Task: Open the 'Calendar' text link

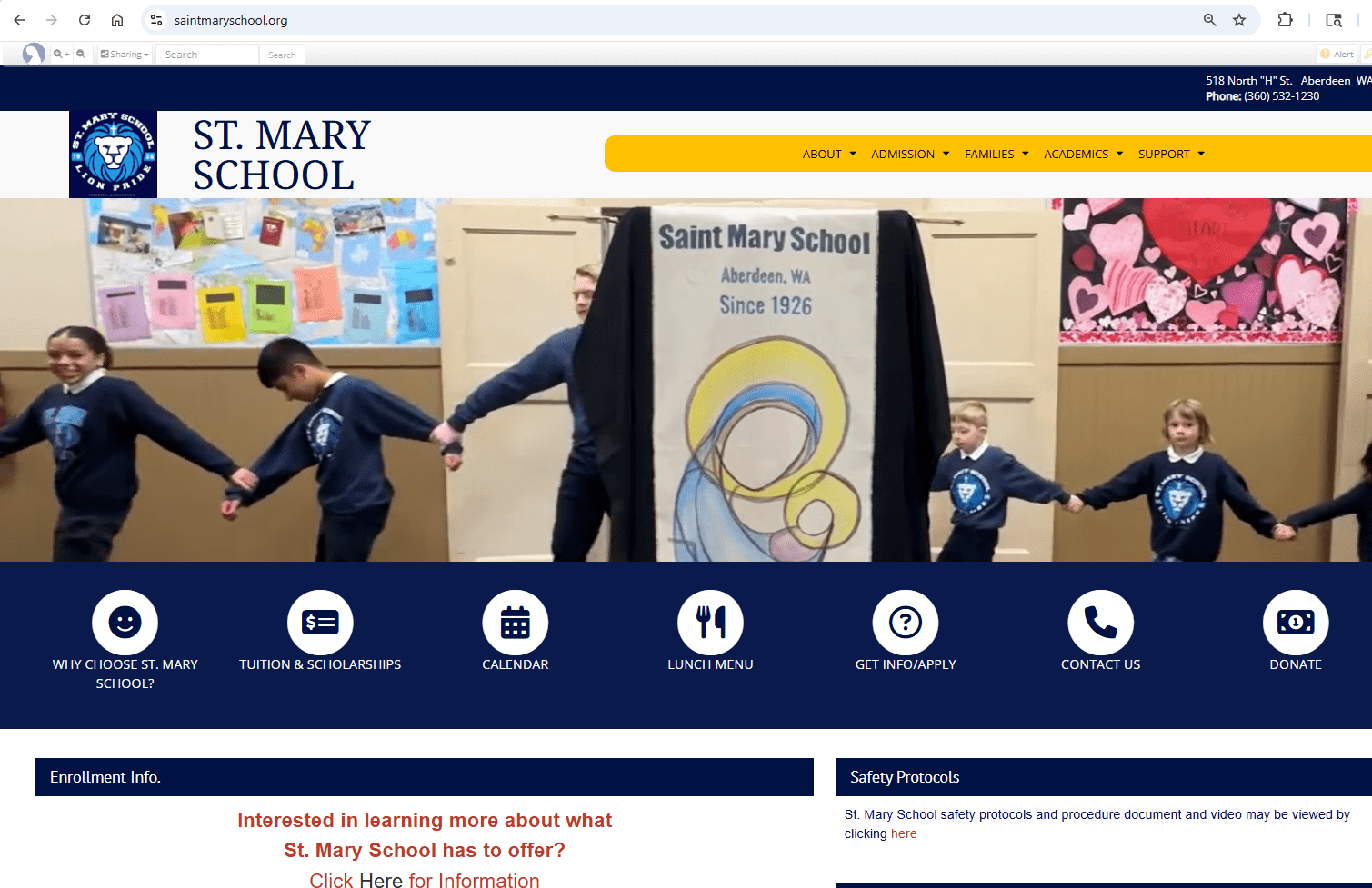Action: [x=516, y=664]
